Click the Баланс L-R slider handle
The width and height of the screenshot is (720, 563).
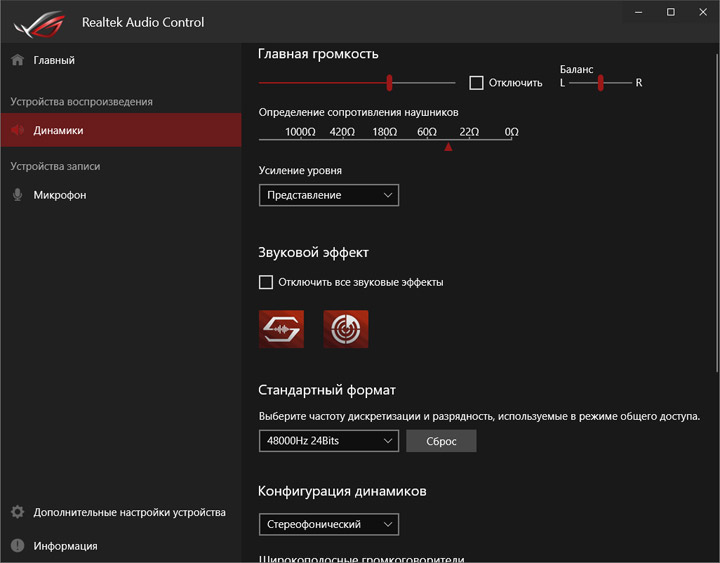(x=601, y=83)
